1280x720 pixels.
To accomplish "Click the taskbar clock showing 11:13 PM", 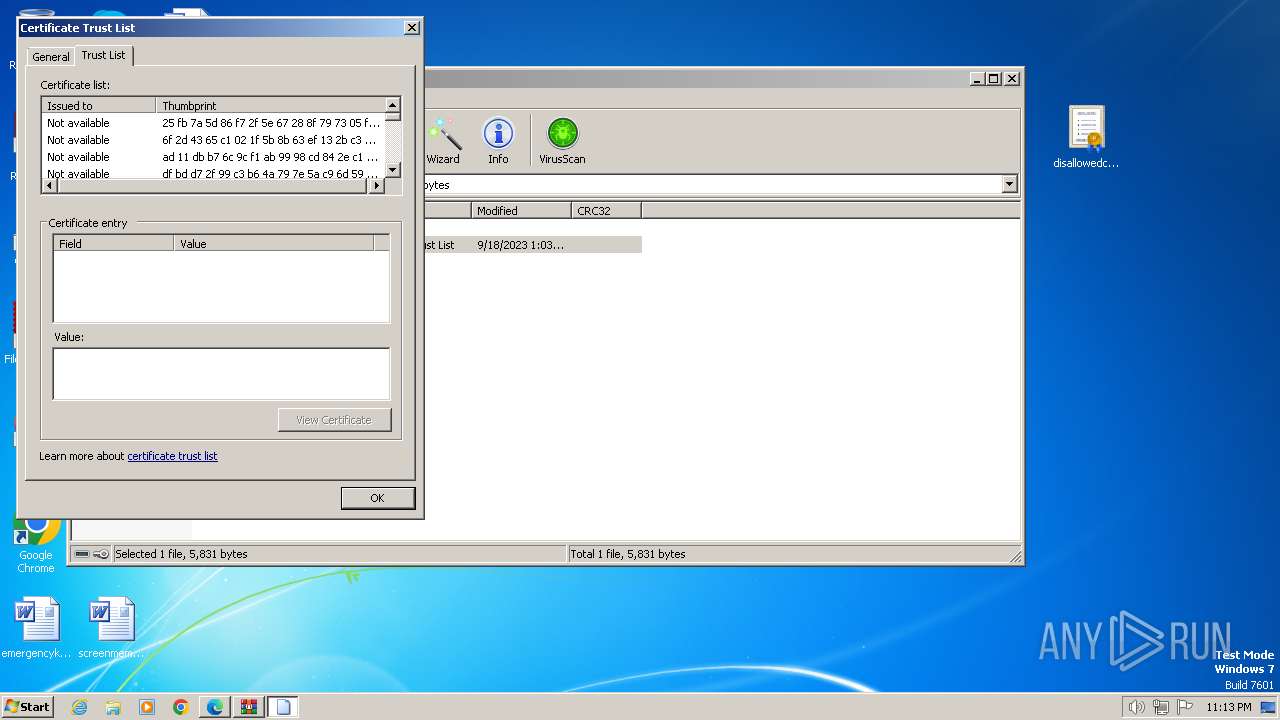I will 1228,707.
